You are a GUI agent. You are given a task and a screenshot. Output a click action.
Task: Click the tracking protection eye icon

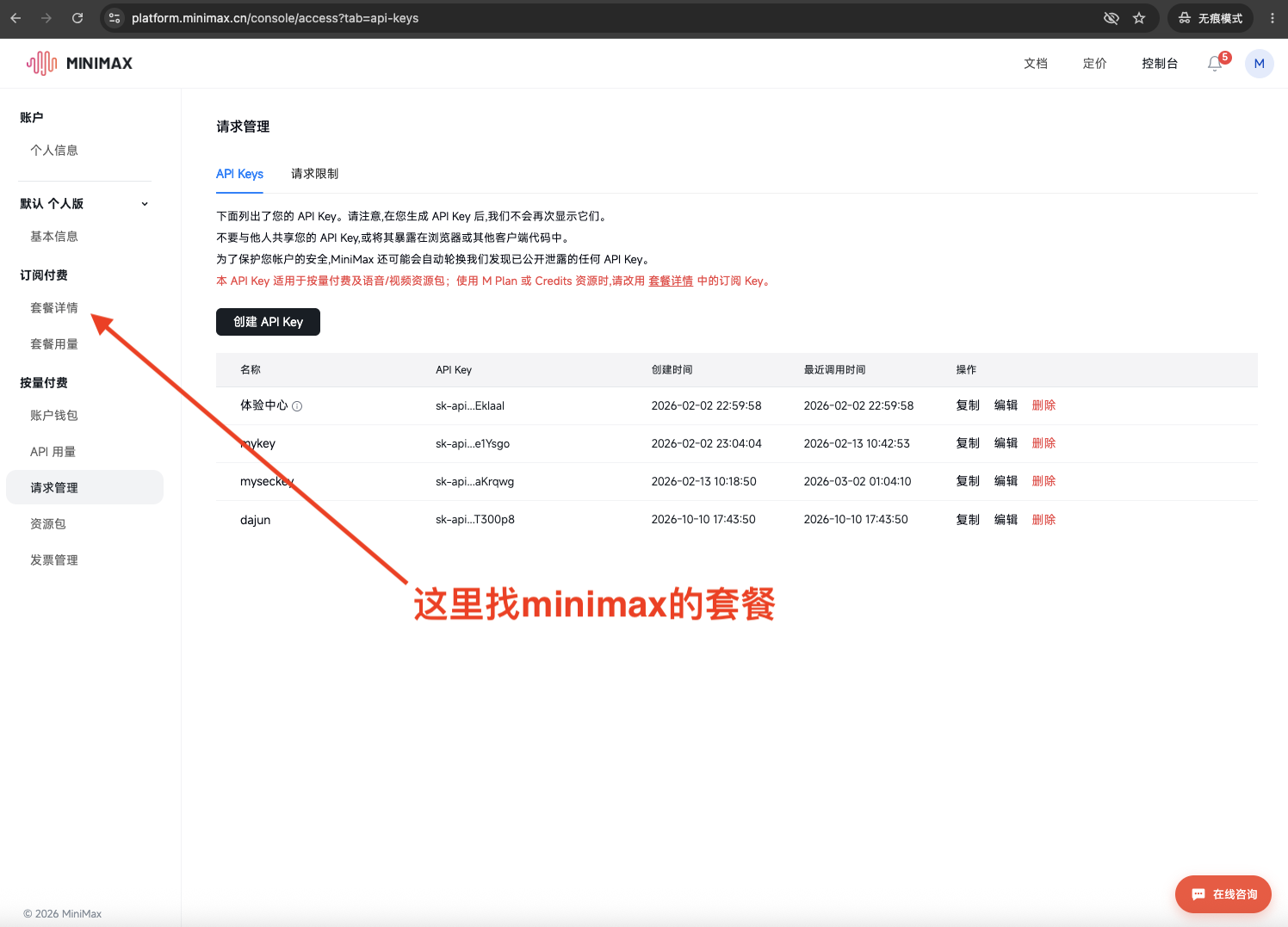point(1112,18)
